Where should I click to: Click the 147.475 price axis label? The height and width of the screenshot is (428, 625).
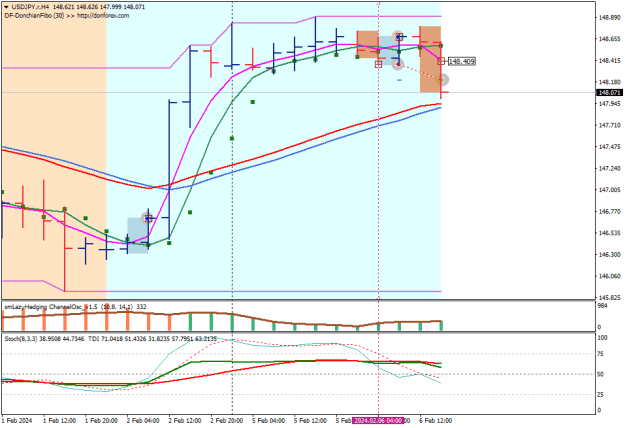[x=610, y=147]
